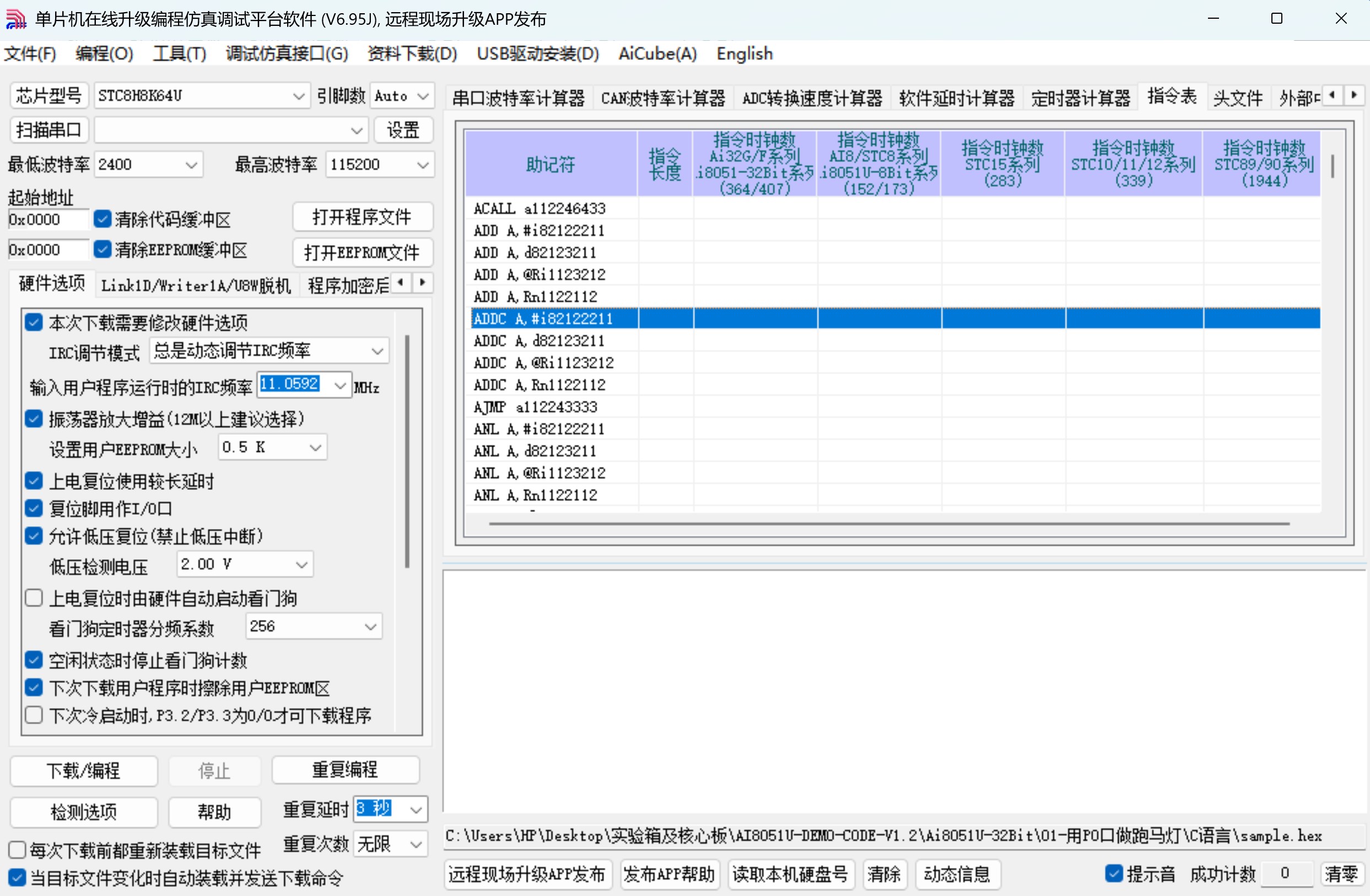Image resolution: width=1370 pixels, height=896 pixels.
Task: Click the app logo icon in title bar
Action: (x=15, y=19)
